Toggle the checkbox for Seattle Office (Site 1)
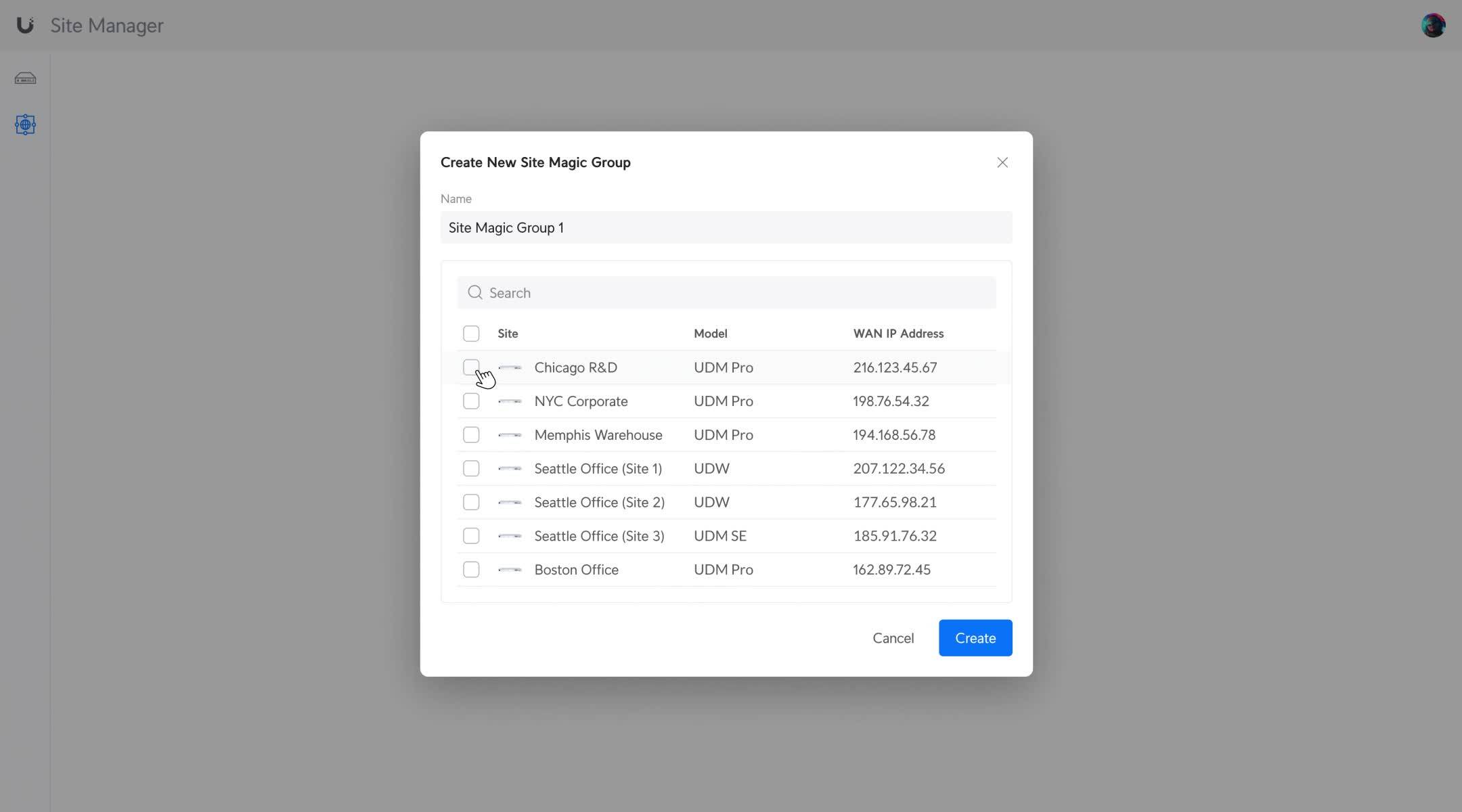This screenshot has width=1462, height=812. click(471, 468)
